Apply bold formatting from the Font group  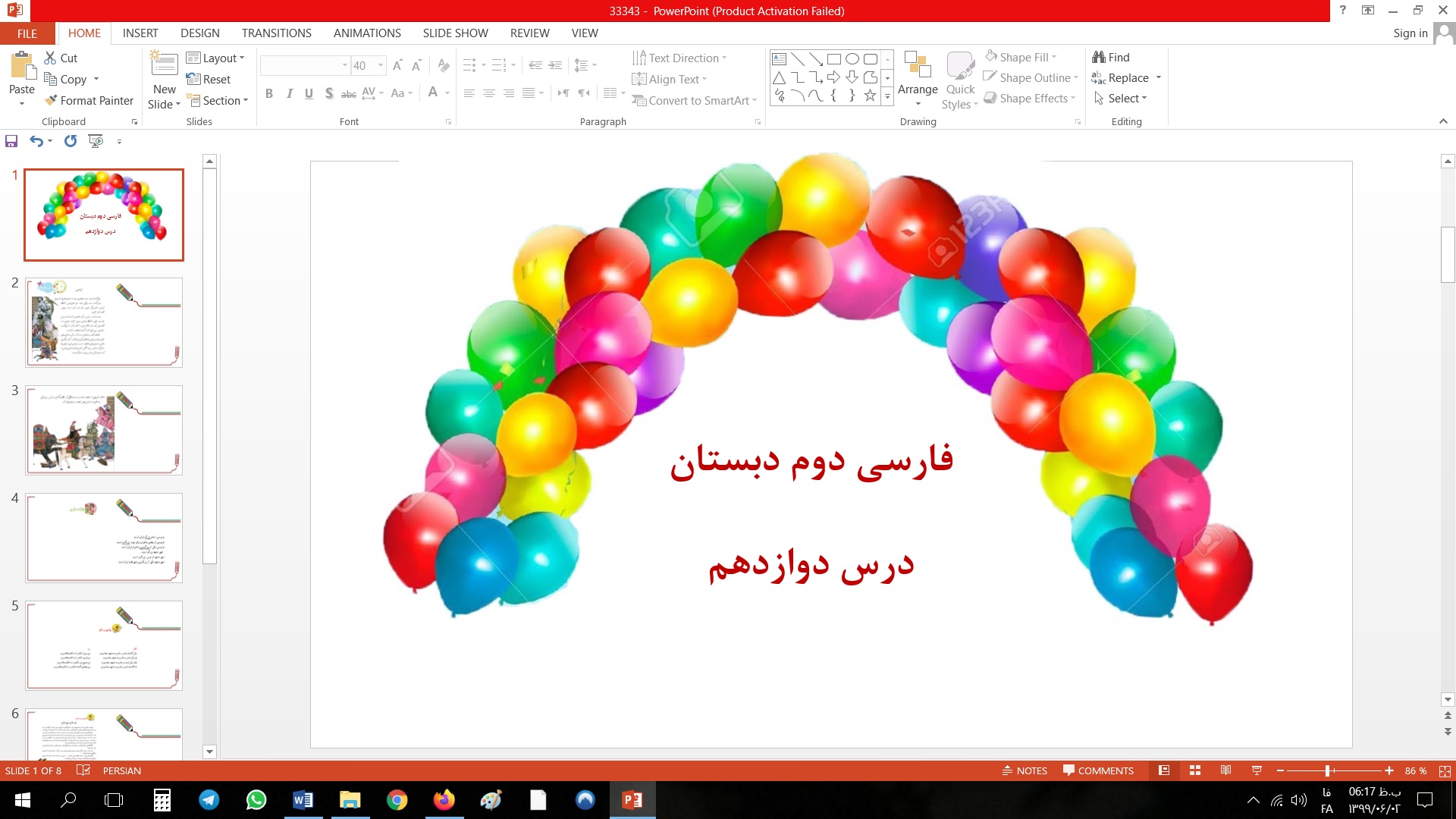[x=268, y=94]
